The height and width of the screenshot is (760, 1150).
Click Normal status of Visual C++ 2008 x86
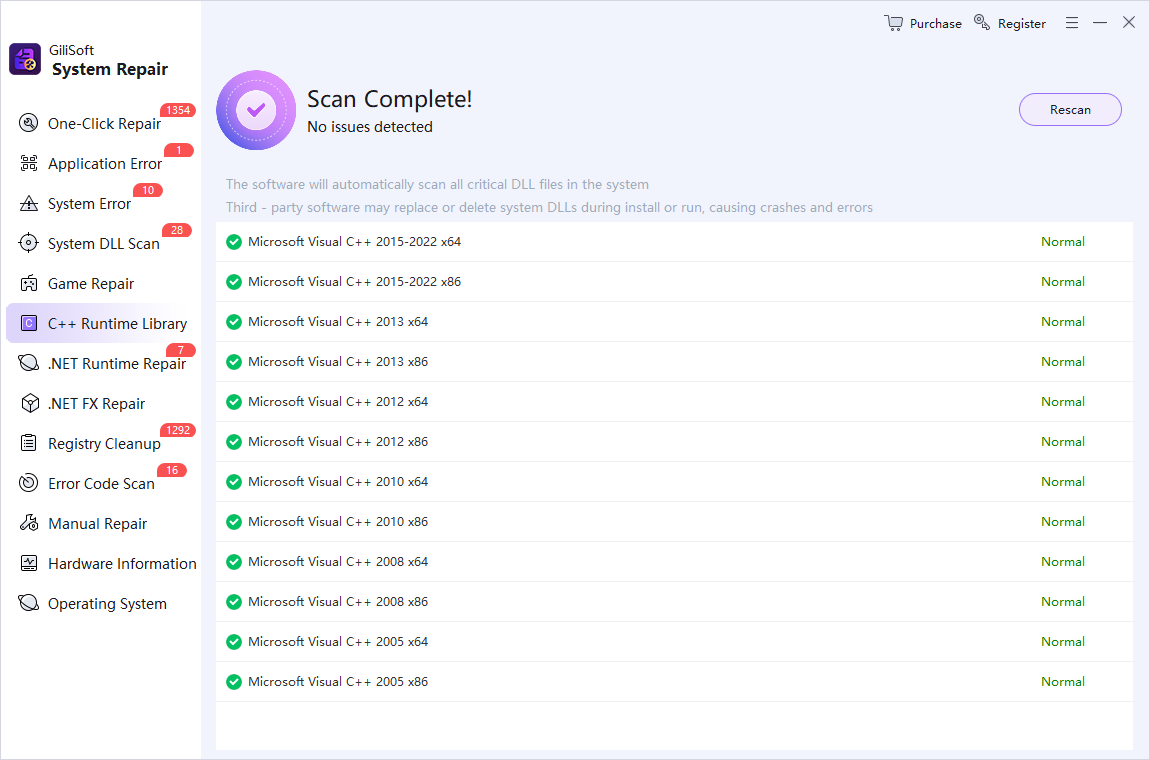(1063, 602)
